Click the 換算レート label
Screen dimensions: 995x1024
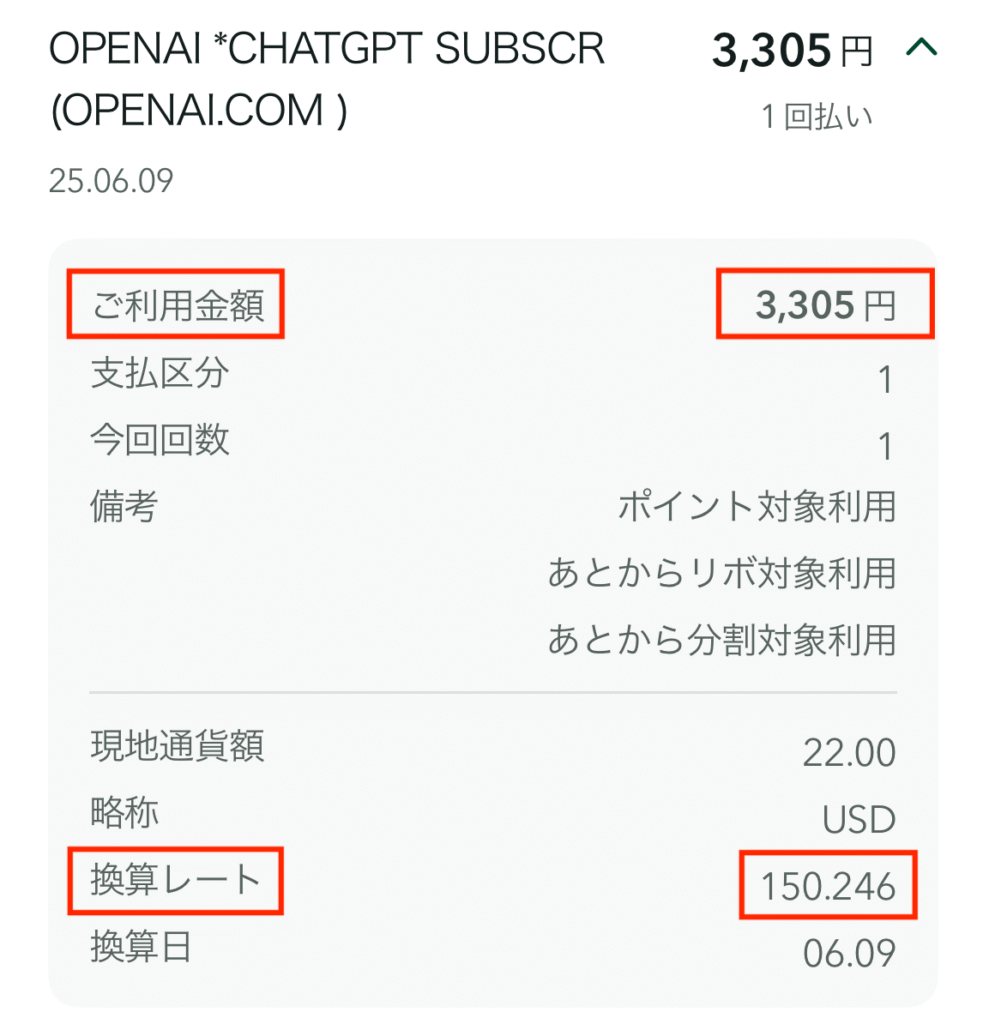[x=176, y=880]
